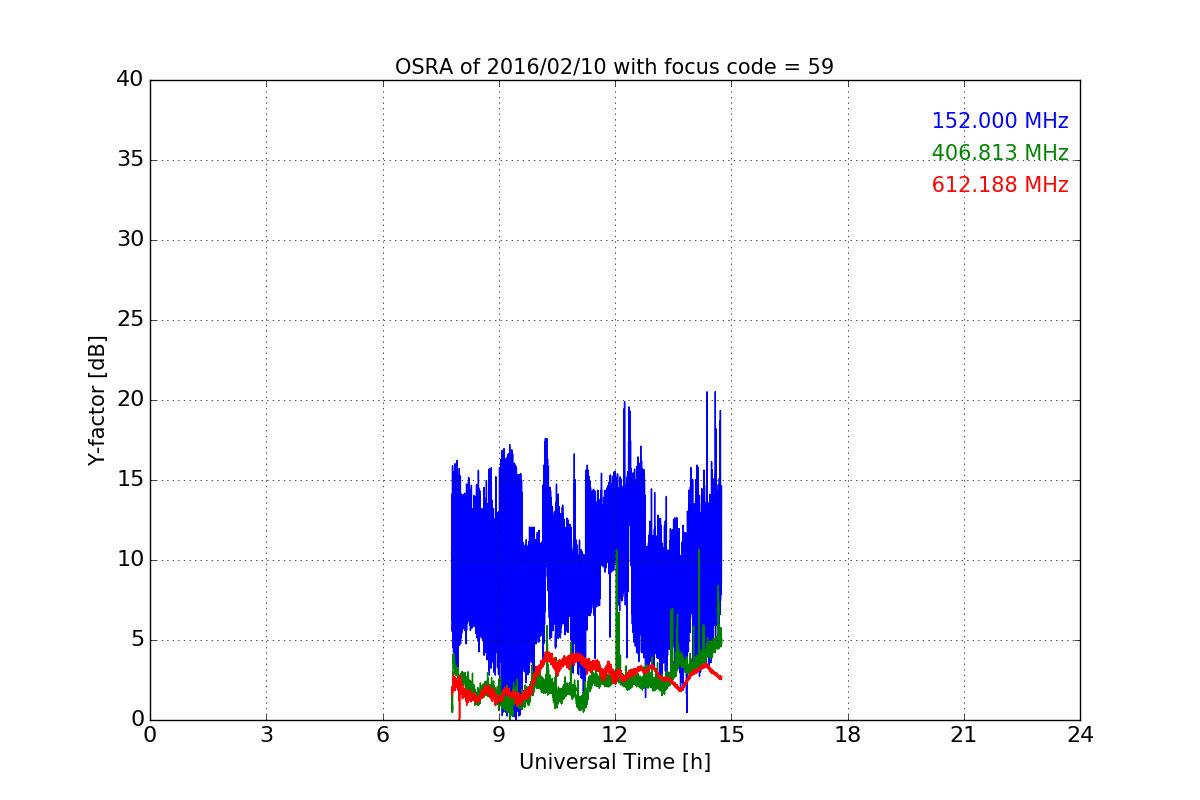Image resolution: width=1200 pixels, height=800 pixels.
Task: Click the x-axis tick value 6
Action: coord(382,735)
